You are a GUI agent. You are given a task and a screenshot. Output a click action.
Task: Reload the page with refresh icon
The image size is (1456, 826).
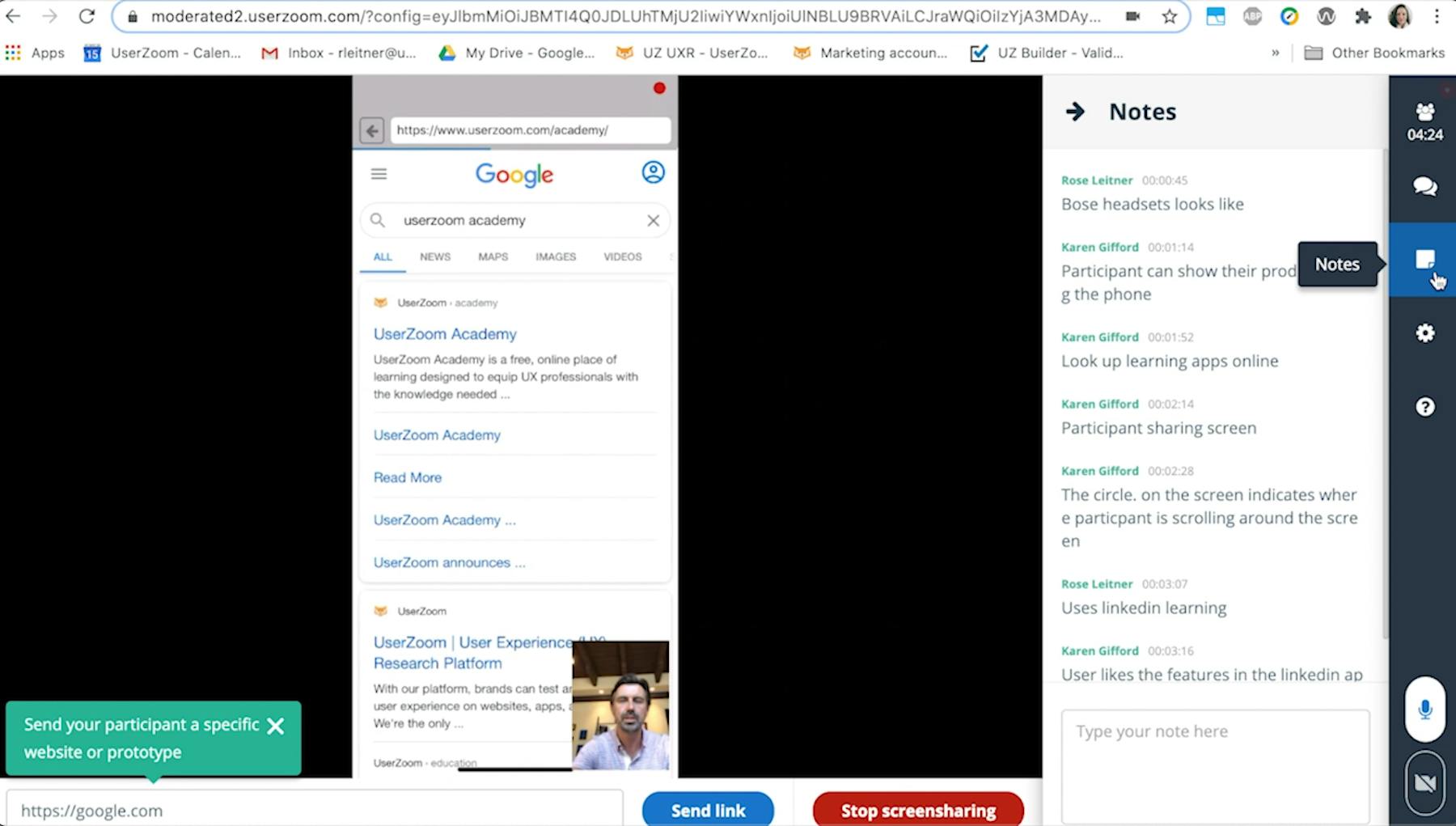point(87,16)
